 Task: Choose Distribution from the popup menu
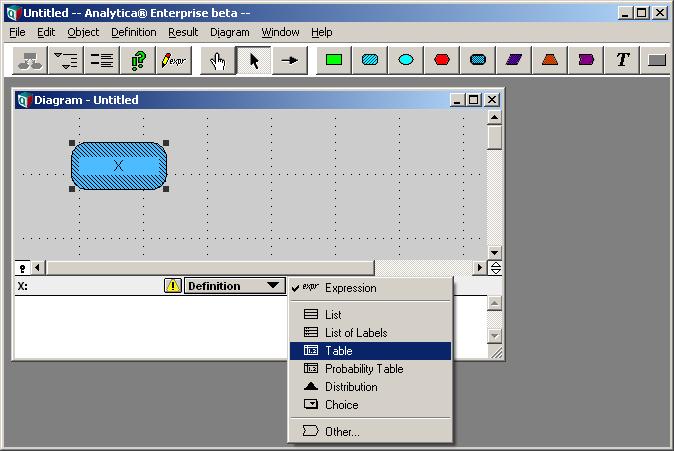pos(371,387)
